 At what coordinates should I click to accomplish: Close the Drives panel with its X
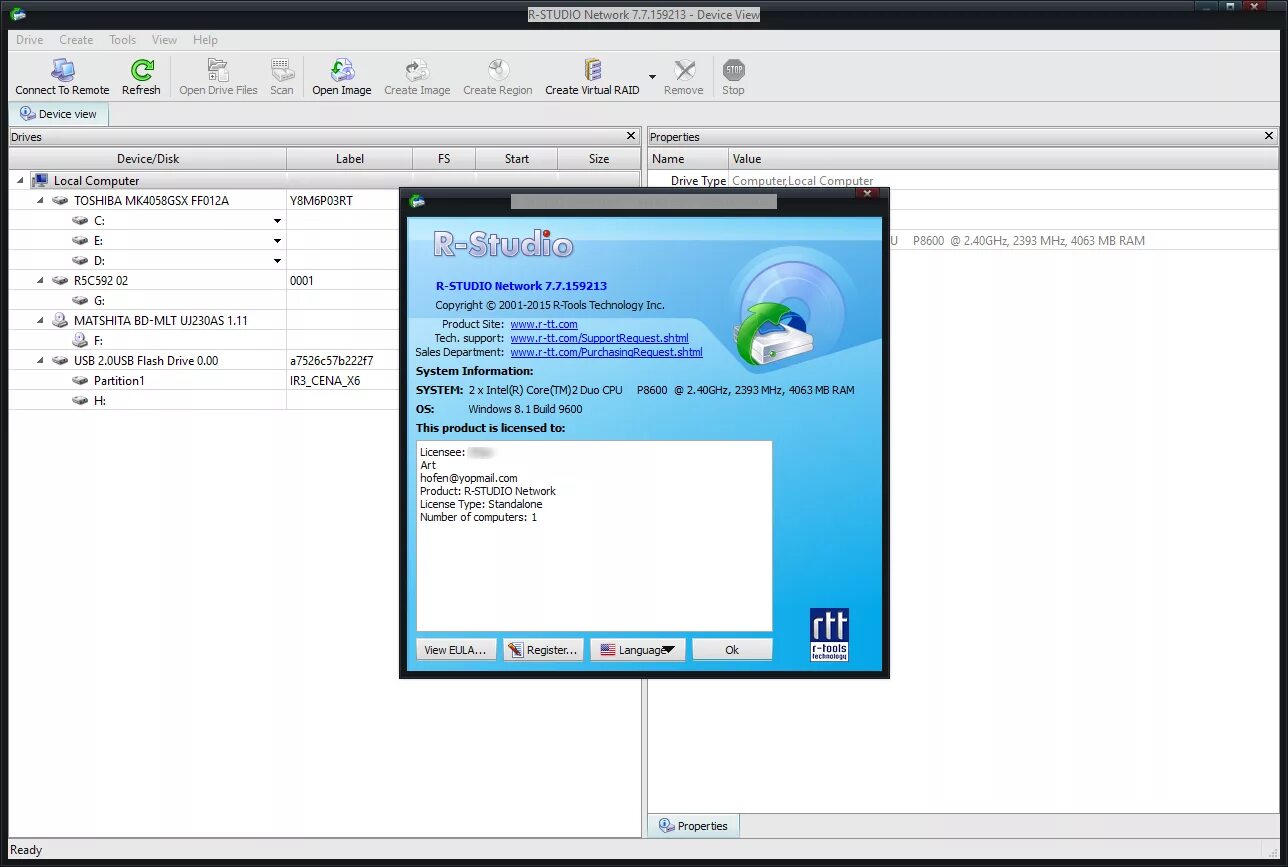631,136
